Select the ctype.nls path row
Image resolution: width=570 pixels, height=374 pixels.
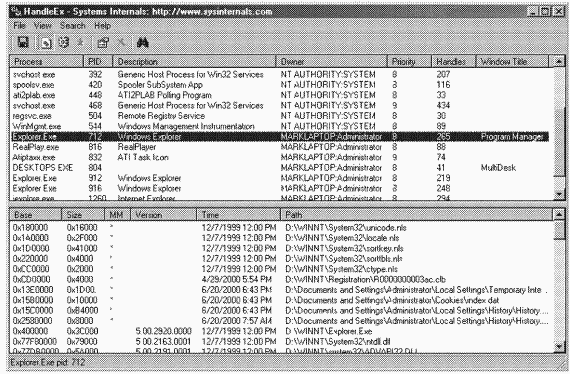[281, 269]
